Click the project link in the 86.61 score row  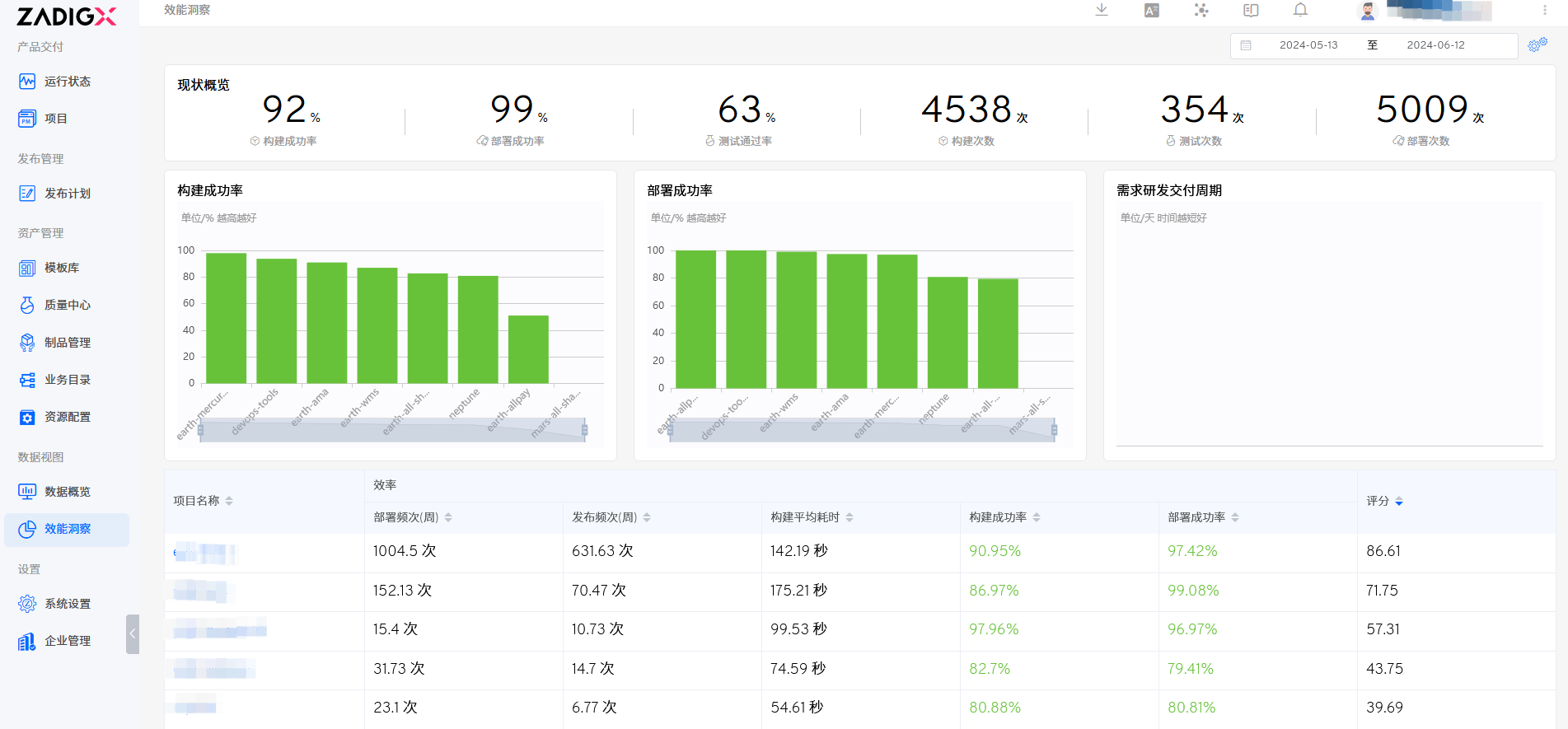click(x=204, y=553)
